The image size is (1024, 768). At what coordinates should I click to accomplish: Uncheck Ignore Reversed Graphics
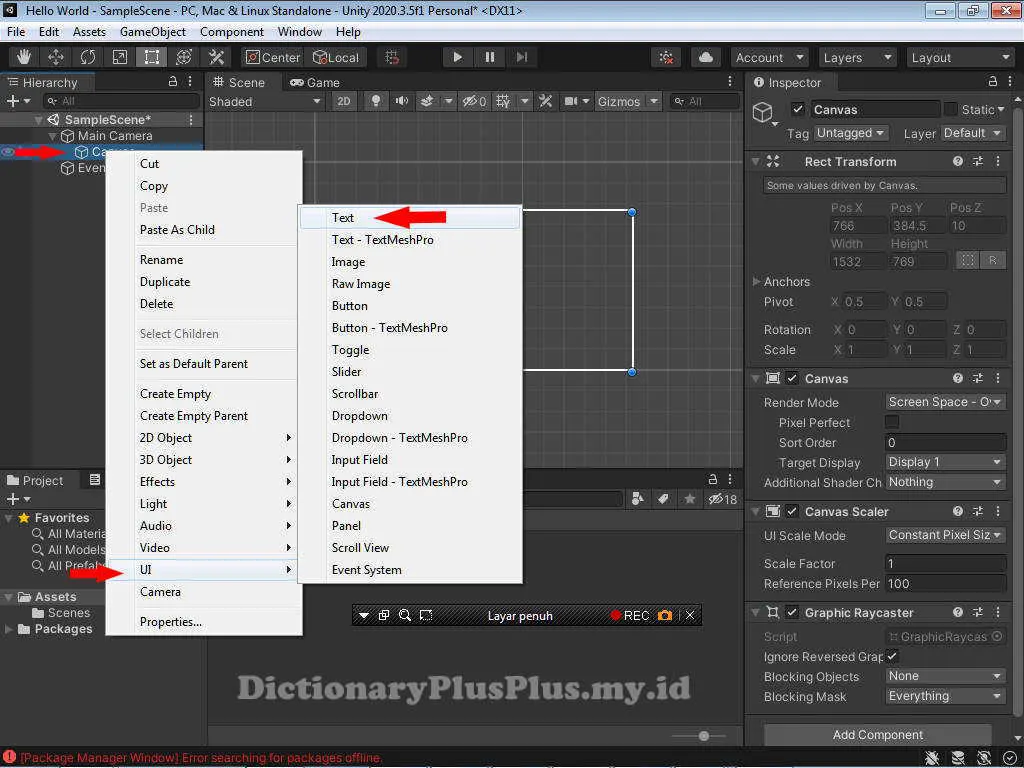[892, 656]
